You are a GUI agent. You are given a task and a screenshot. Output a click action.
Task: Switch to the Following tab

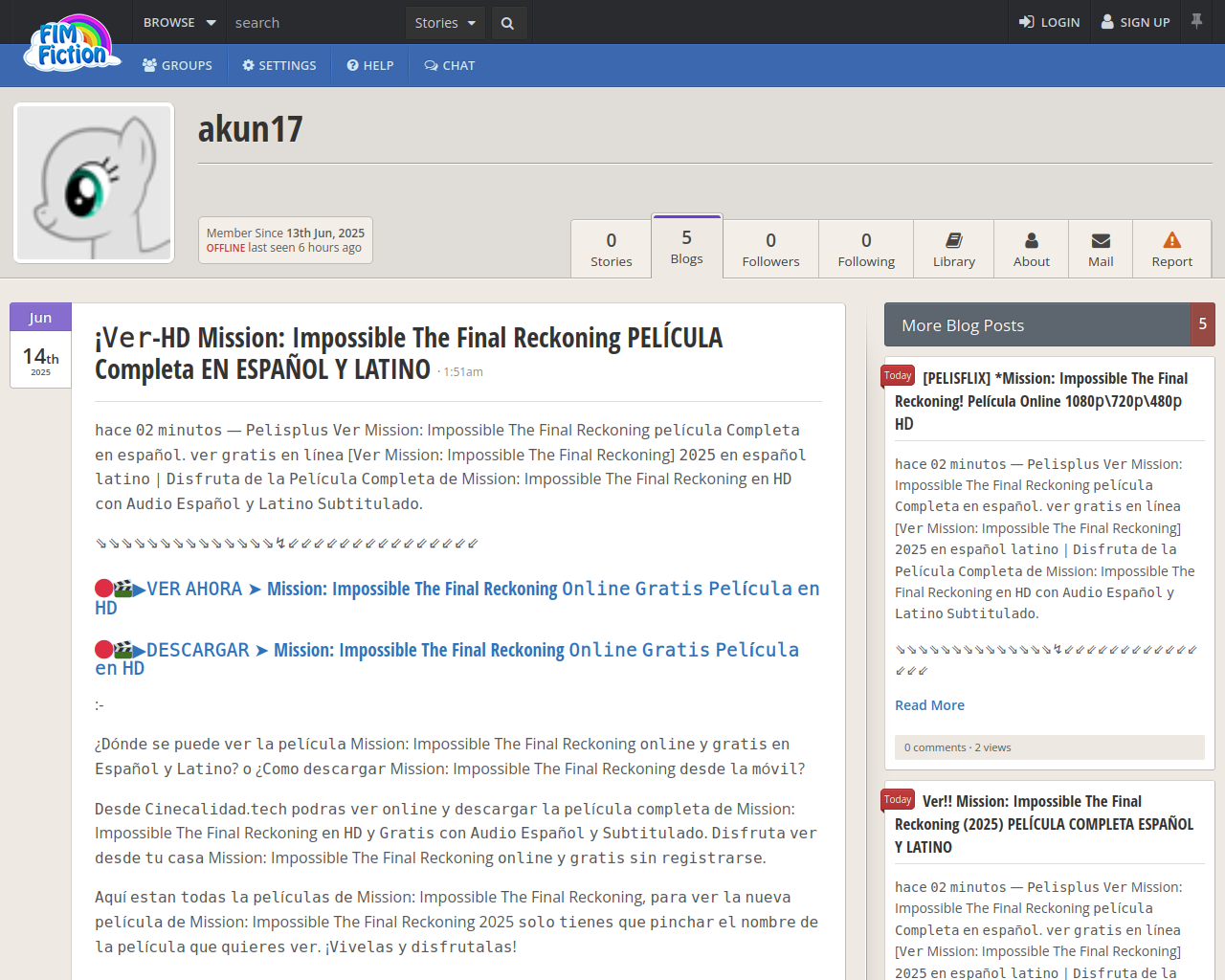(866, 249)
